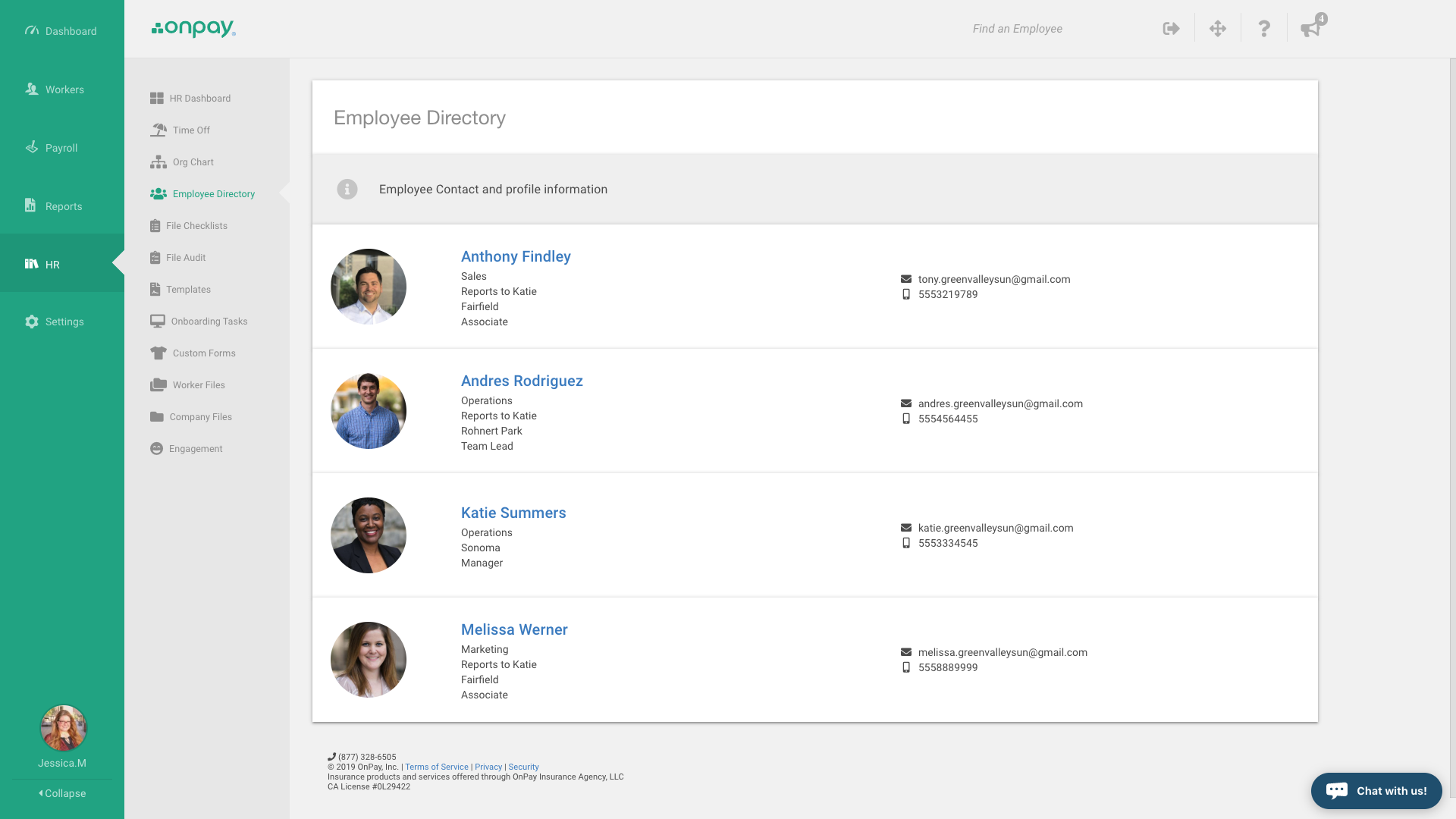Click Andres Rodriguez's profile photo

tap(369, 411)
